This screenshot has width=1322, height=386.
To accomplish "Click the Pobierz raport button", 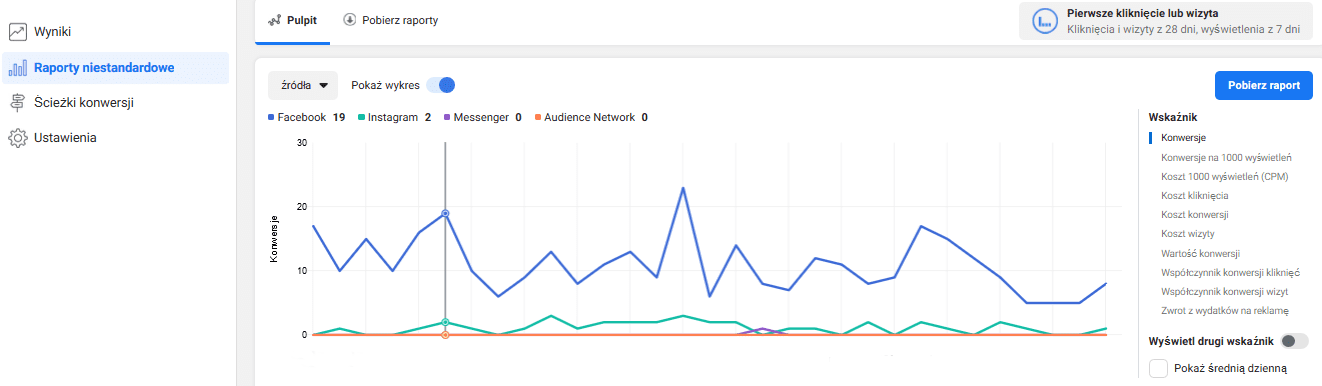I will pos(1263,85).
